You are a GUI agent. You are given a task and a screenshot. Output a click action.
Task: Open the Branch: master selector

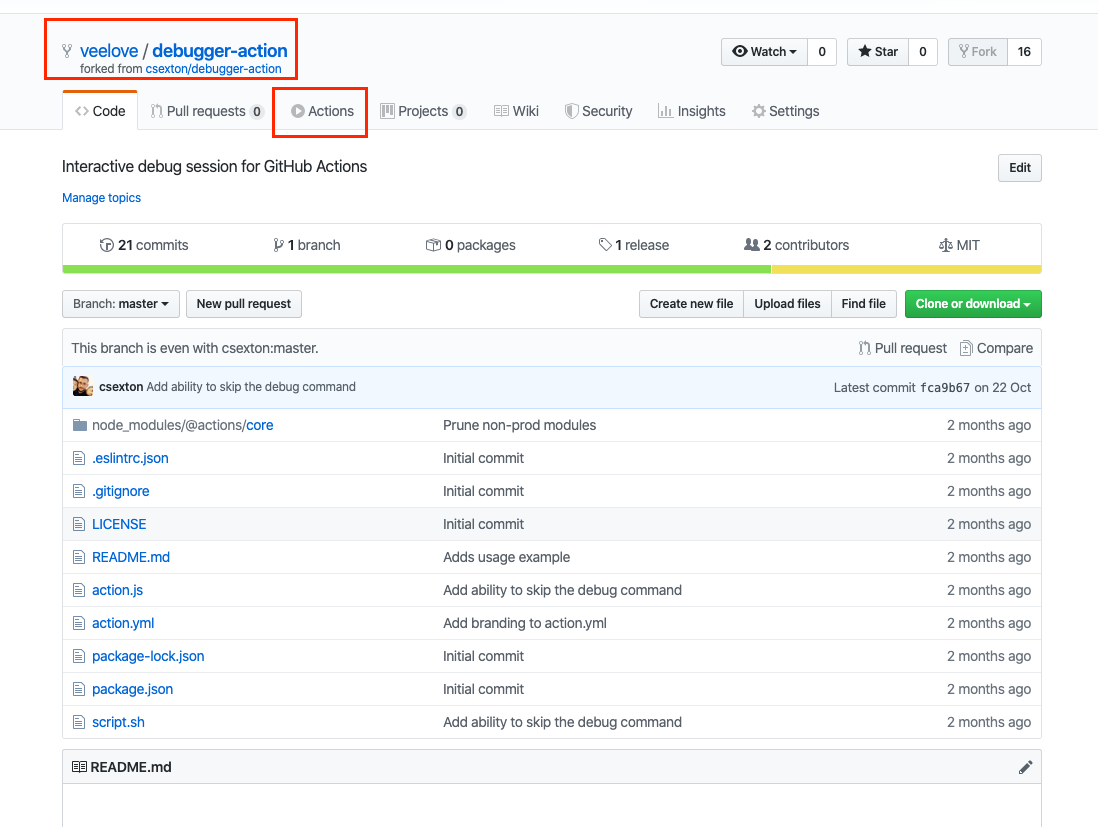121,304
